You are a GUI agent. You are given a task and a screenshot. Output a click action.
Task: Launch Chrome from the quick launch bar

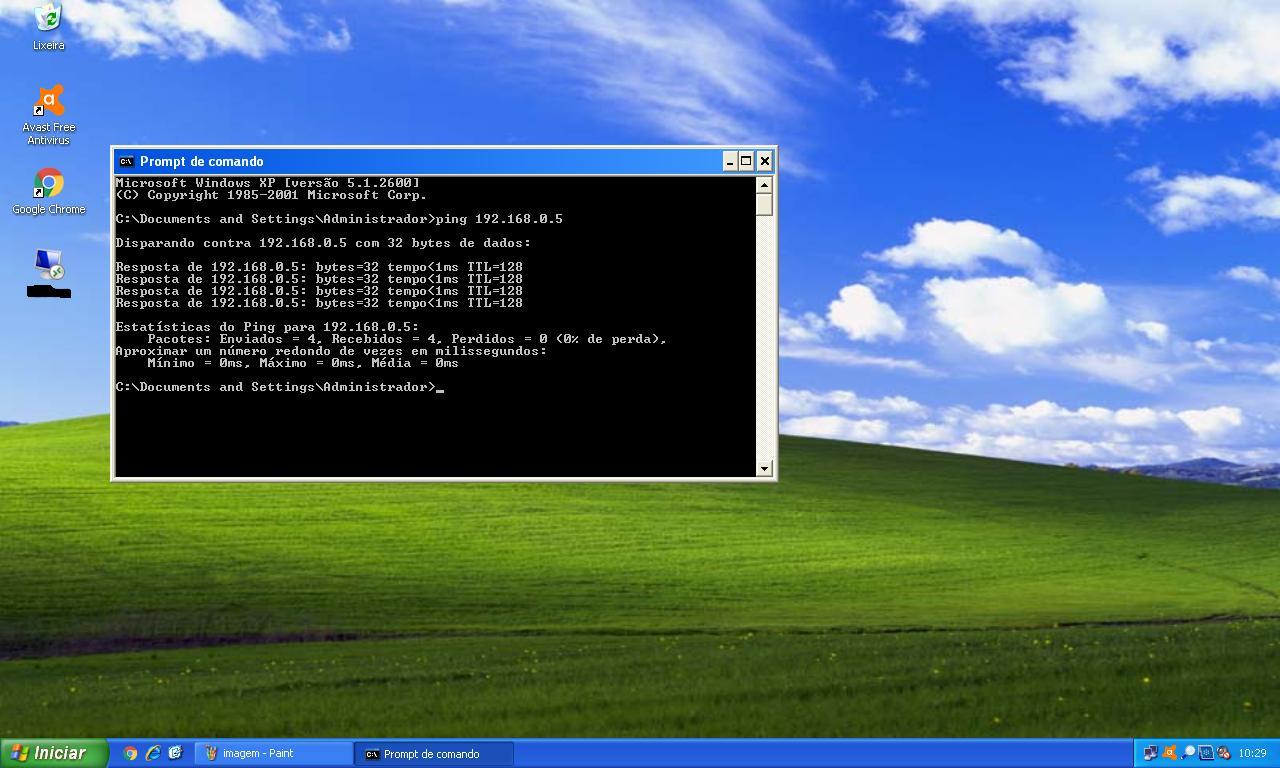coord(130,753)
